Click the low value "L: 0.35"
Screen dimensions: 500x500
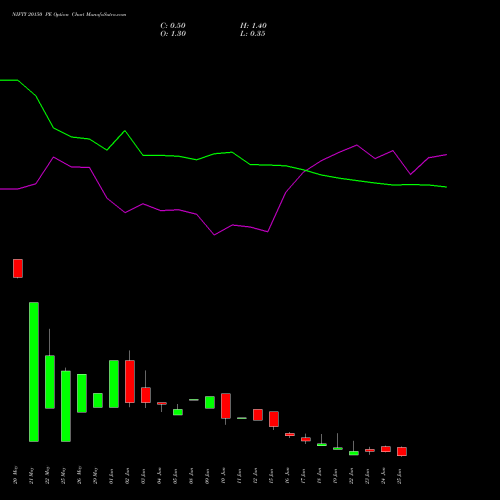(253, 34)
